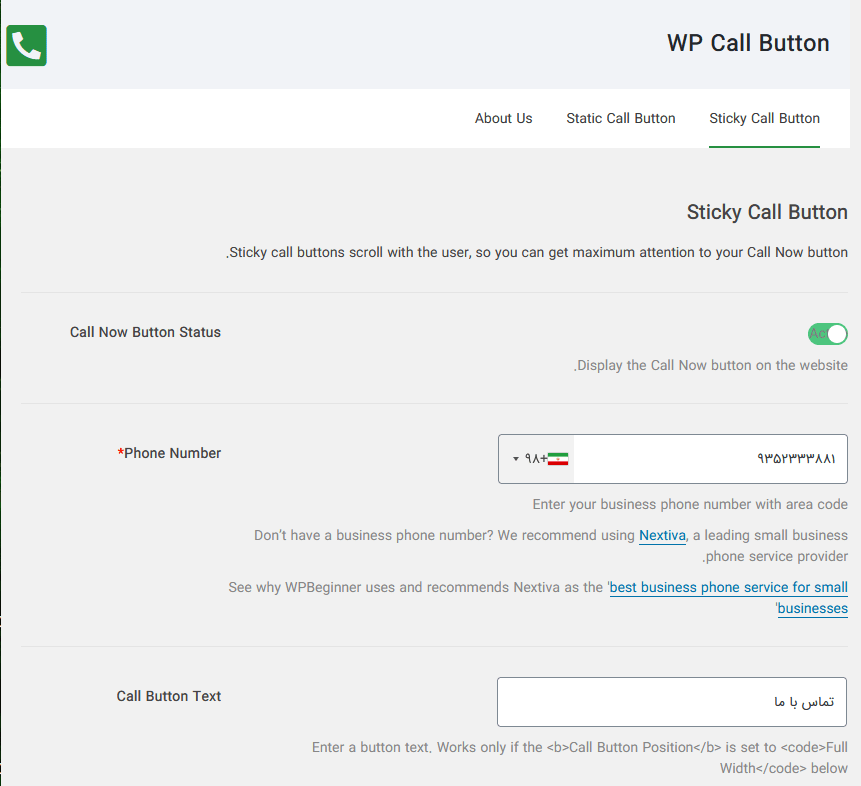Click the green phone logo icon
The image size is (861, 786).
click(26, 46)
